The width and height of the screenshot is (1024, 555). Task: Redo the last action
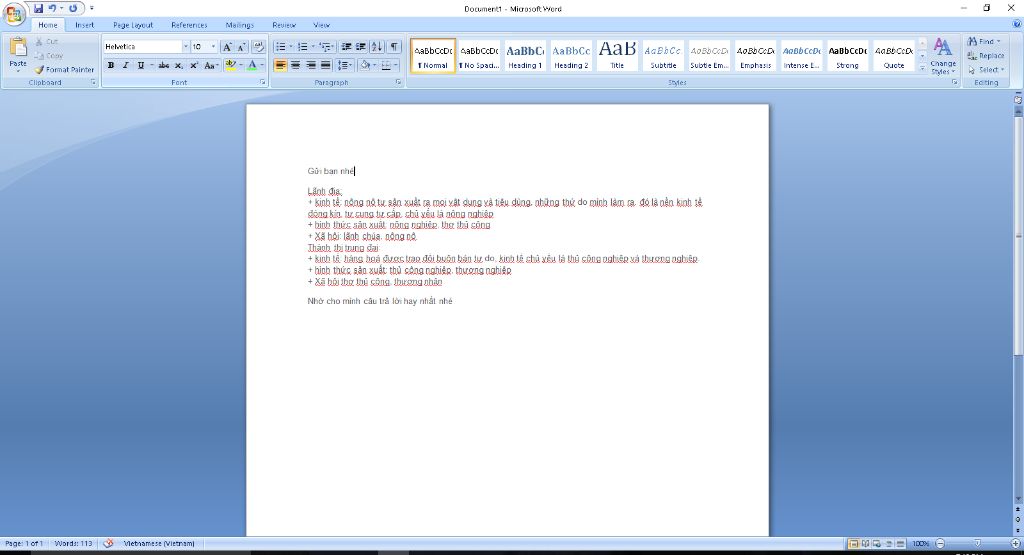[72, 8]
